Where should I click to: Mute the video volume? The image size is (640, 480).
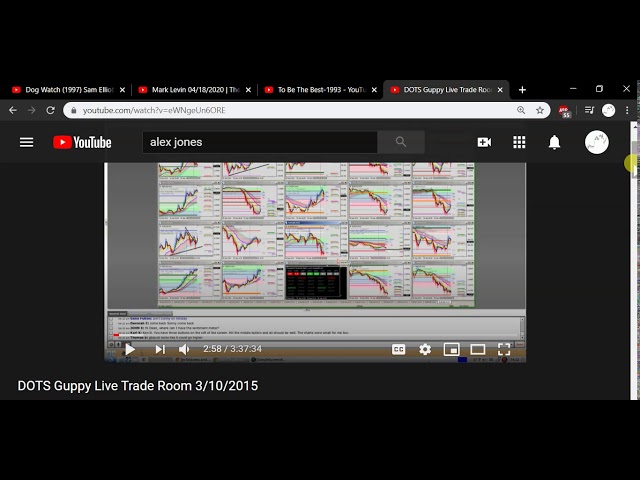(184, 349)
